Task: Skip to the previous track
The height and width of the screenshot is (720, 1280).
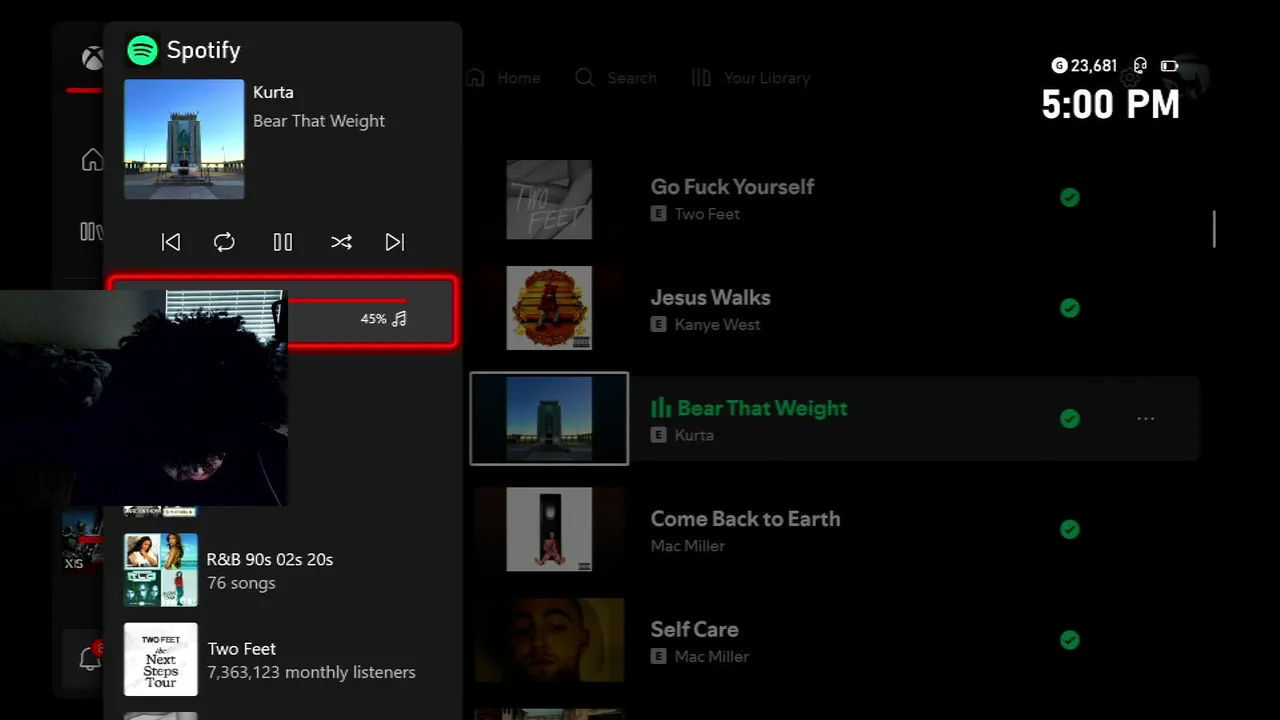Action: pyautogui.click(x=171, y=242)
